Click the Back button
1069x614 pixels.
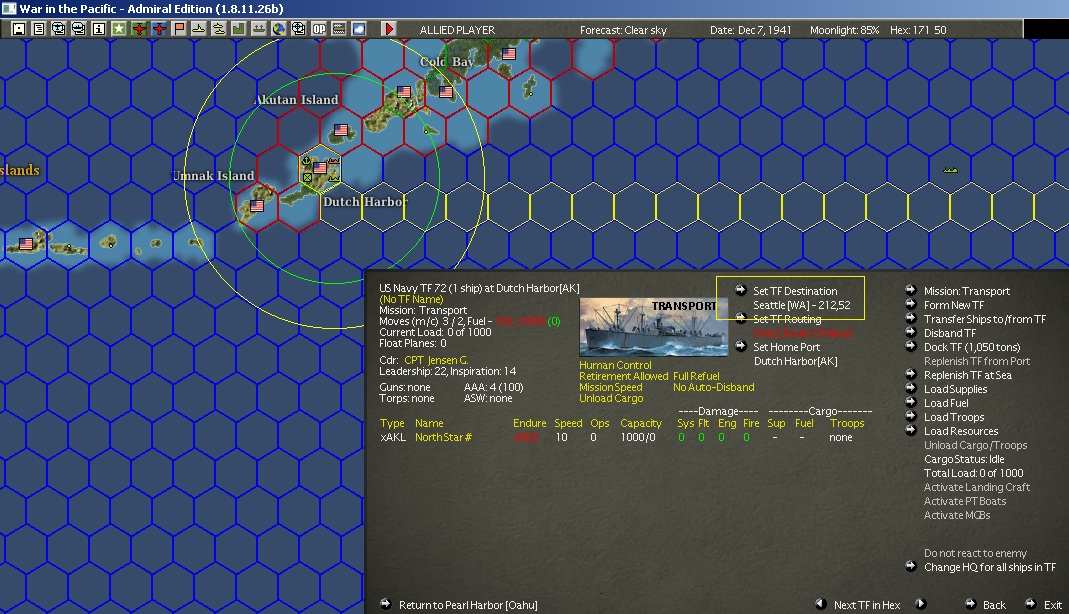(994, 604)
